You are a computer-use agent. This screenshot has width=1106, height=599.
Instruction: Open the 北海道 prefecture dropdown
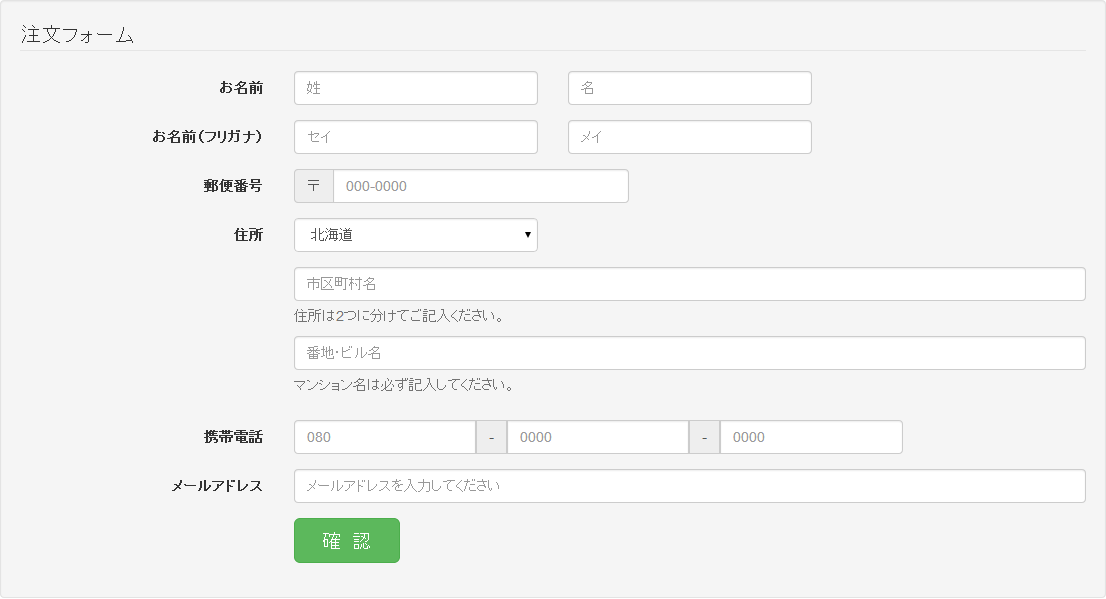click(x=415, y=235)
